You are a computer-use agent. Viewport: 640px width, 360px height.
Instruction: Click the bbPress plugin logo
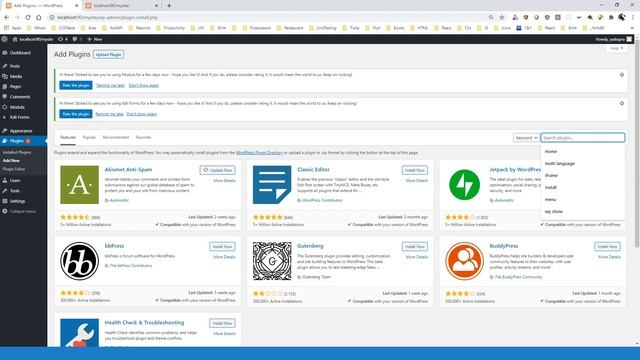point(80,261)
